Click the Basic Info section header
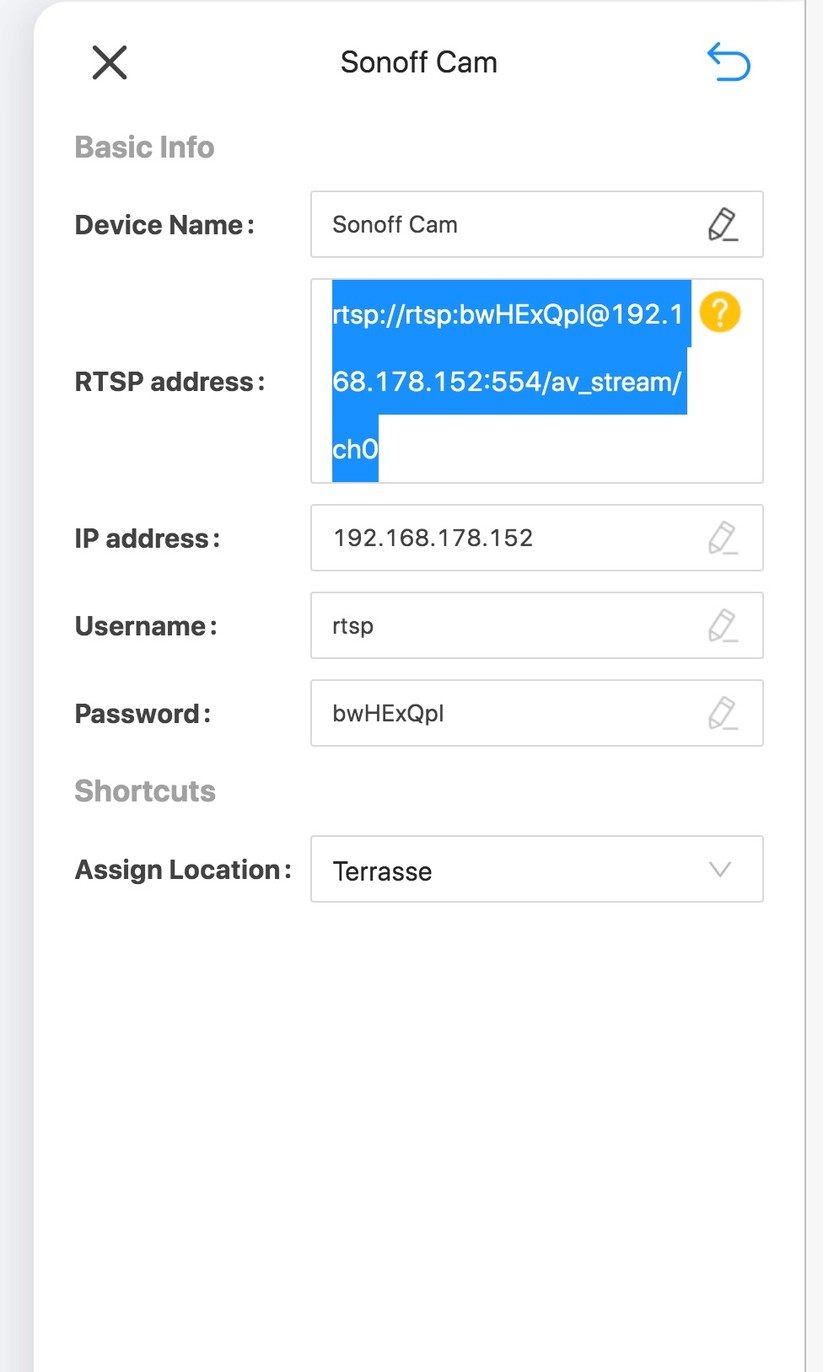This screenshot has width=823, height=1372. 144,146
